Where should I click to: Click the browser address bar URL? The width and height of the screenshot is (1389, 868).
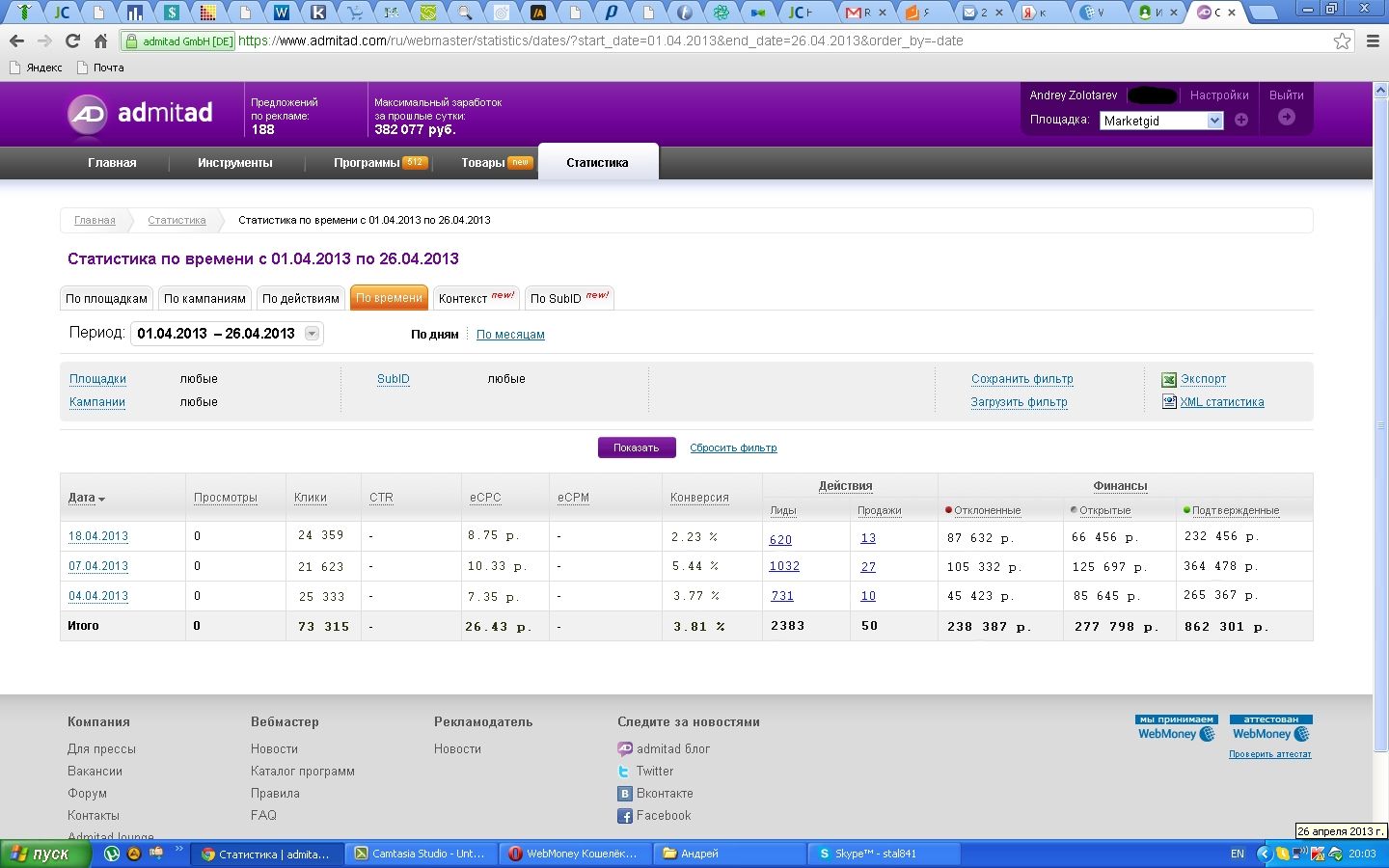tap(600, 41)
